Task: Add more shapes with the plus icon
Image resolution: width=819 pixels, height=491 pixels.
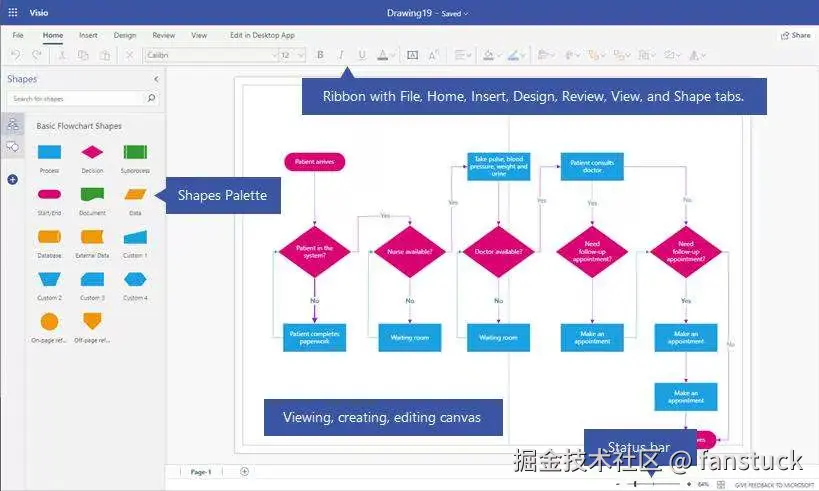Action: point(13,180)
